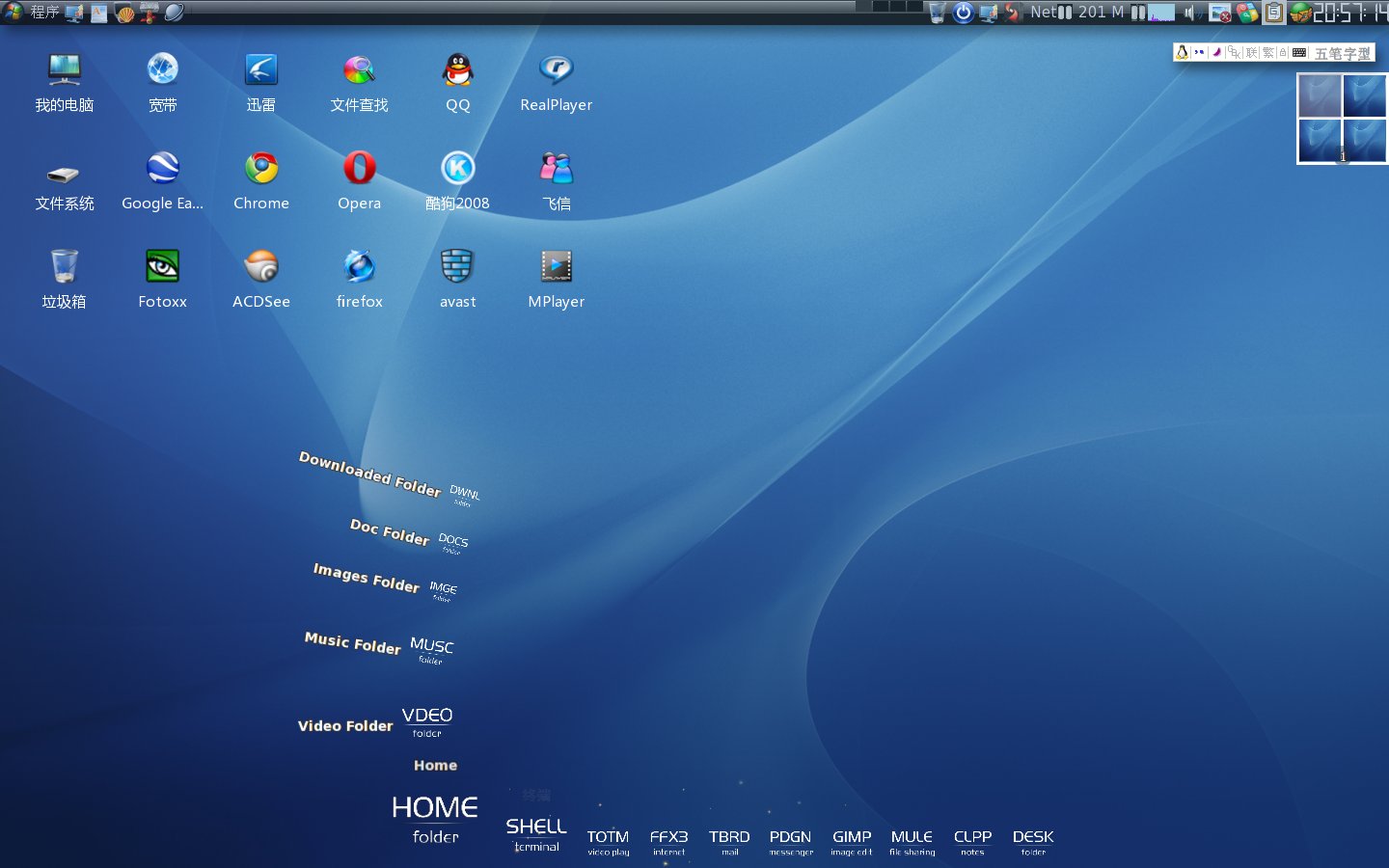
Task: Launch TOTM video player
Action: pyautogui.click(x=608, y=842)
